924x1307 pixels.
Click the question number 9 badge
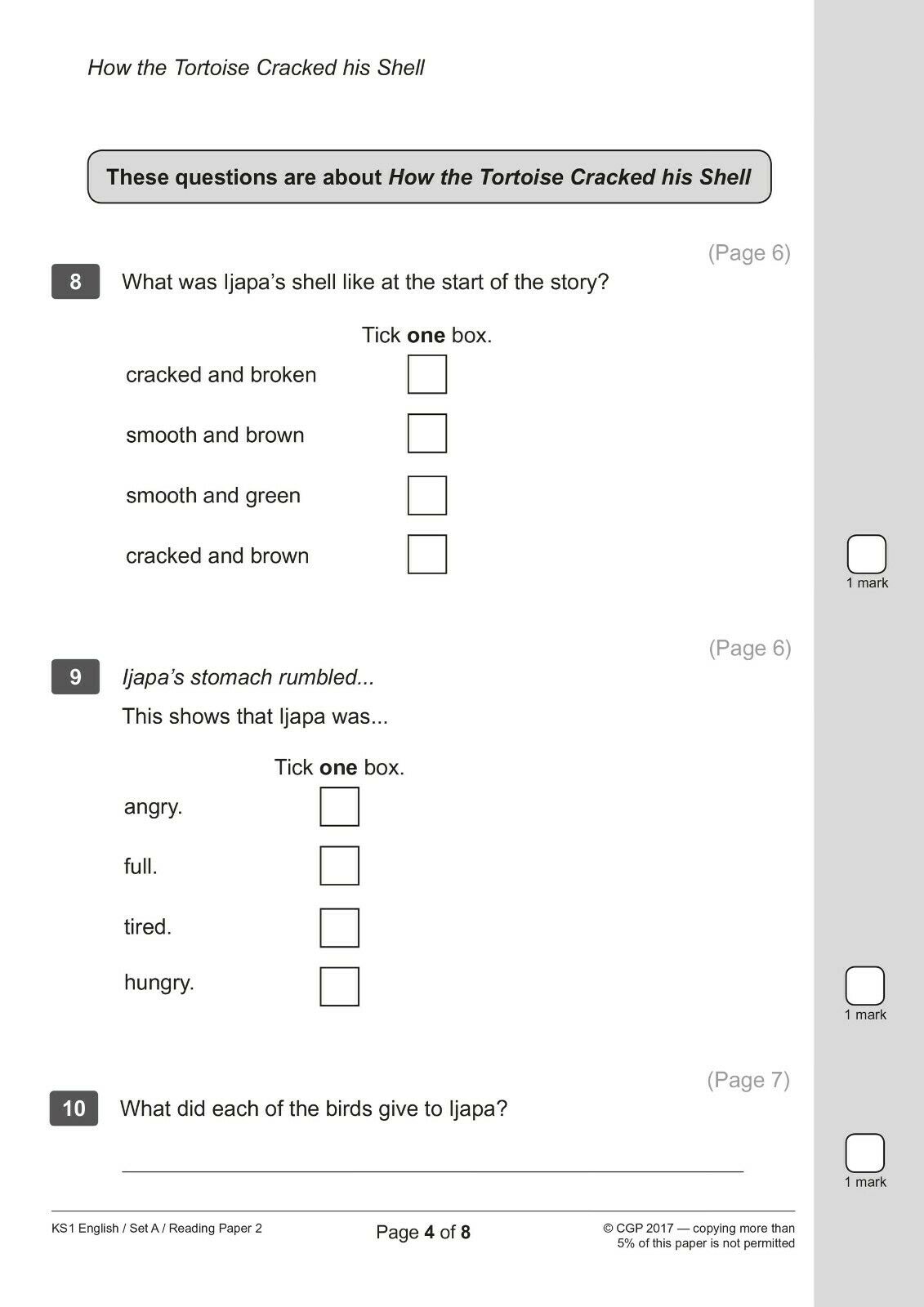(x=75, y=677)
